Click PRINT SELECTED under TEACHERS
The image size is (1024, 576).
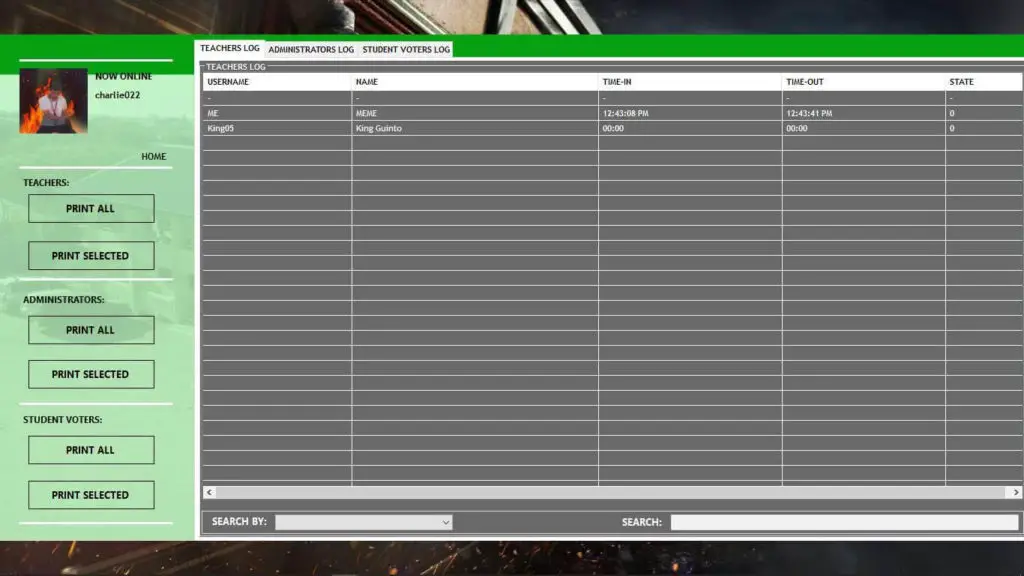click(90, 255)
